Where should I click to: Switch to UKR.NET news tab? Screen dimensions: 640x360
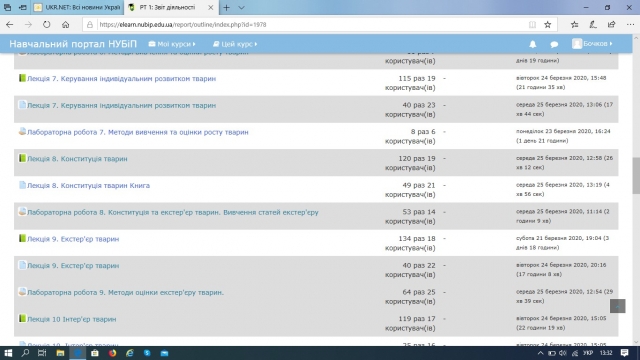(x=78, y=7)
